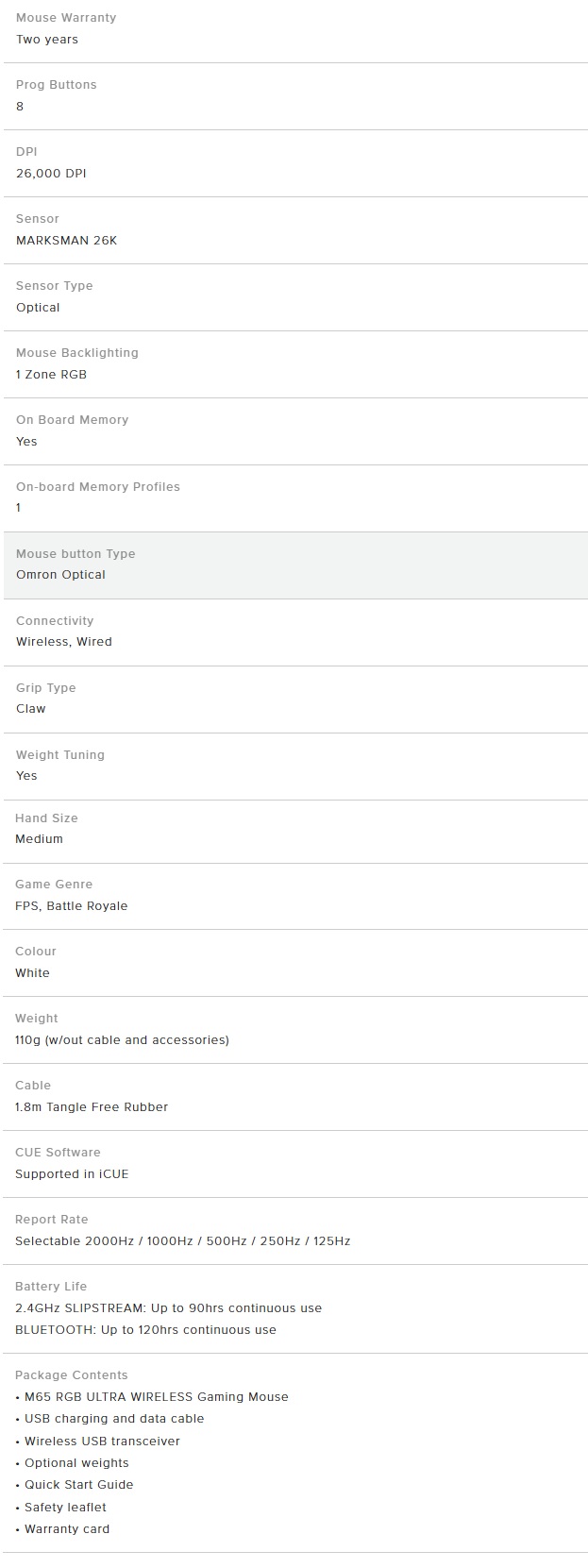This screenshot has width=588, height=1568.
Task: Click the 26,000 DPI value
Action: click(51, 174)
